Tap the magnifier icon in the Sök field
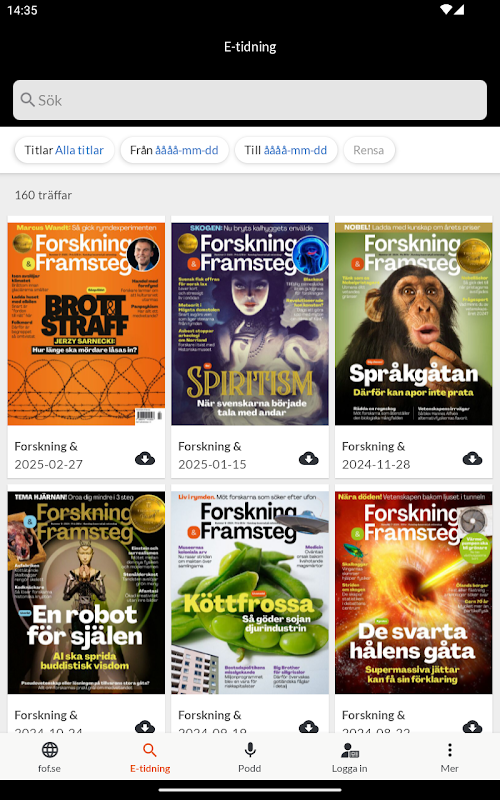The width and height of the screenshot is (500, 800). (x=28, y=99)
